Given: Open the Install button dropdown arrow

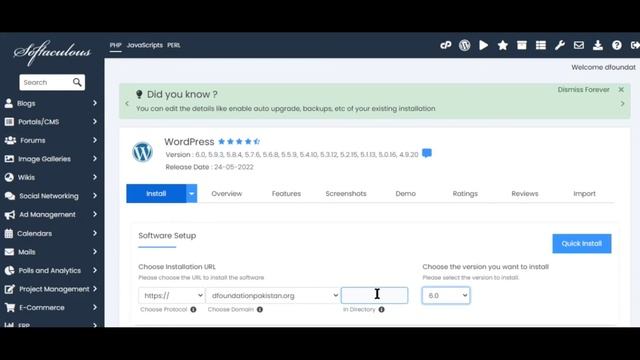Looking at the screenshot, I should pos(191,193).
